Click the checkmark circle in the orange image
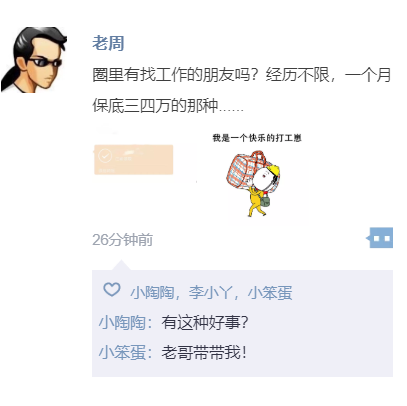The image size is (407, 406). click(105, 156)
